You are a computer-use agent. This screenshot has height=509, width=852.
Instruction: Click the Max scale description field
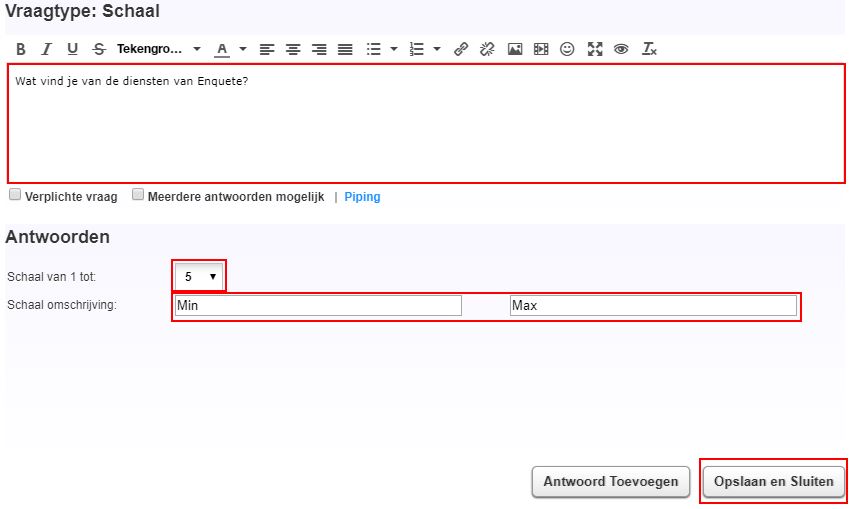[652, 305]
